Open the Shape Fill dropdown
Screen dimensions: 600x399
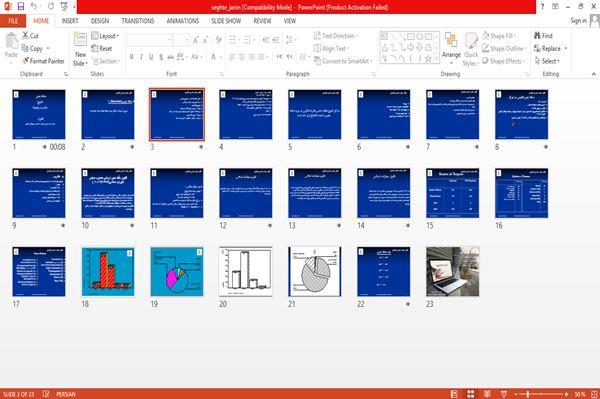click(x=499, y=36)
